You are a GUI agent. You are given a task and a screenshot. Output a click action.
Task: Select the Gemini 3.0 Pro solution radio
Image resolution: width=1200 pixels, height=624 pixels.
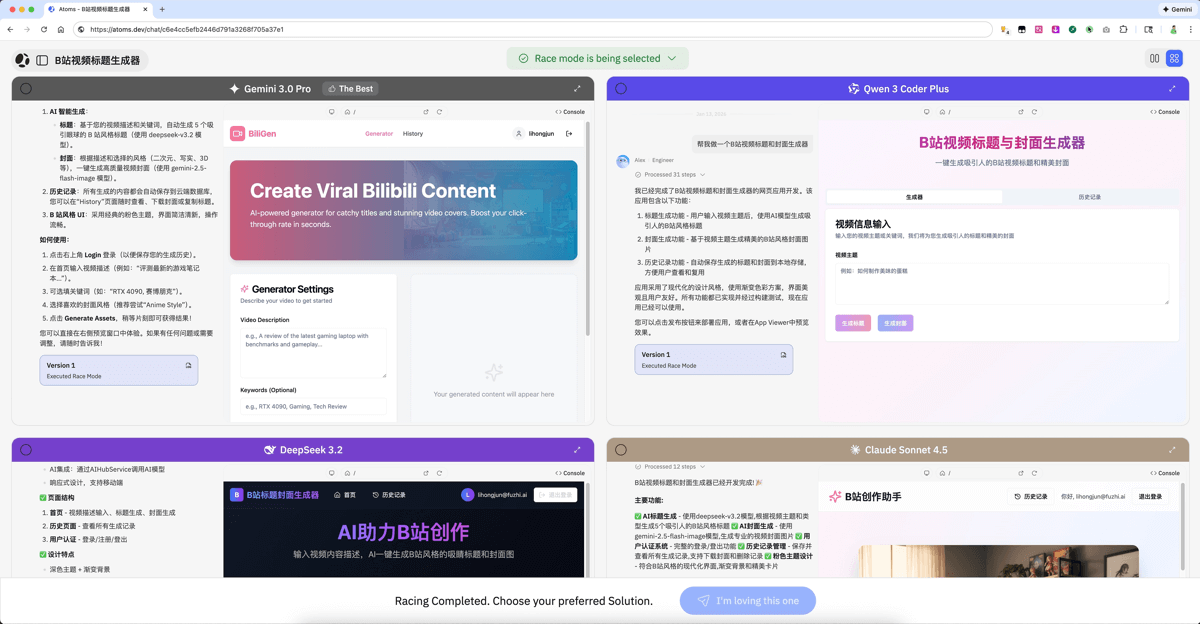[26, 89]
